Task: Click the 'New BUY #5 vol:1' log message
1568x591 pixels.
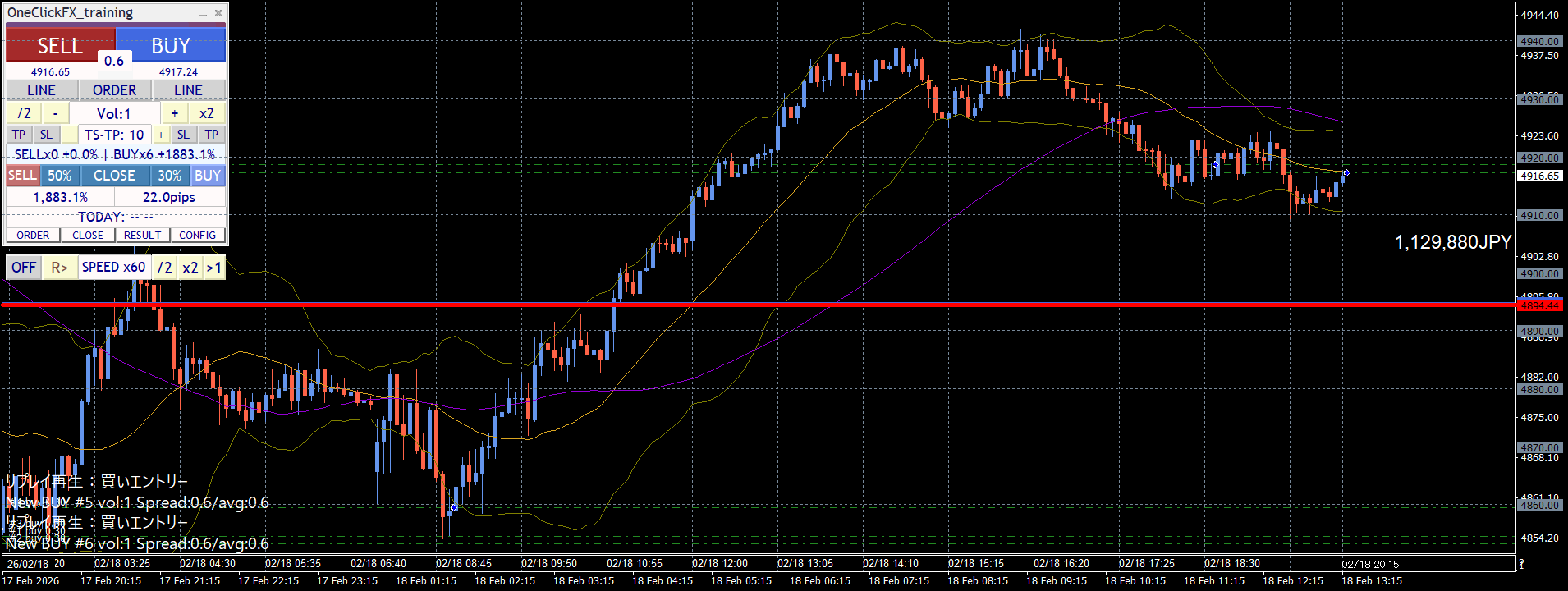Action: 137,502
